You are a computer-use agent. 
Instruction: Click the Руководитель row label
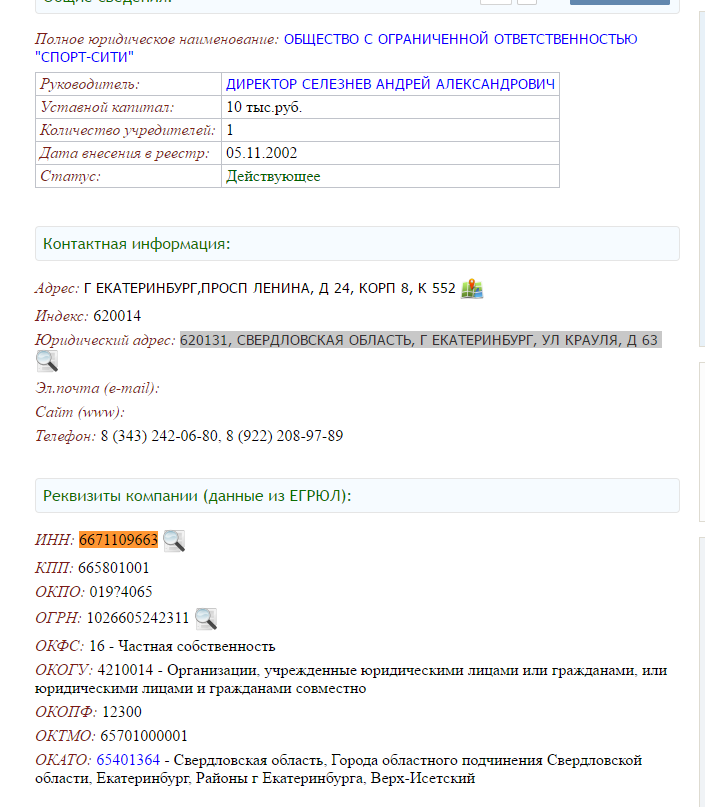click(90, 84)
